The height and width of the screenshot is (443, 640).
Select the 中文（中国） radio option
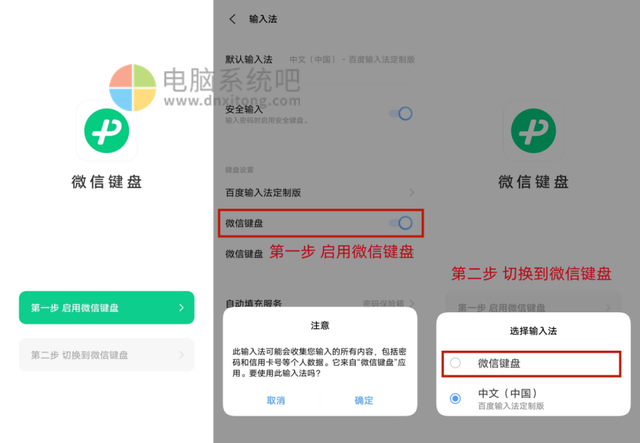coord(455,398)
